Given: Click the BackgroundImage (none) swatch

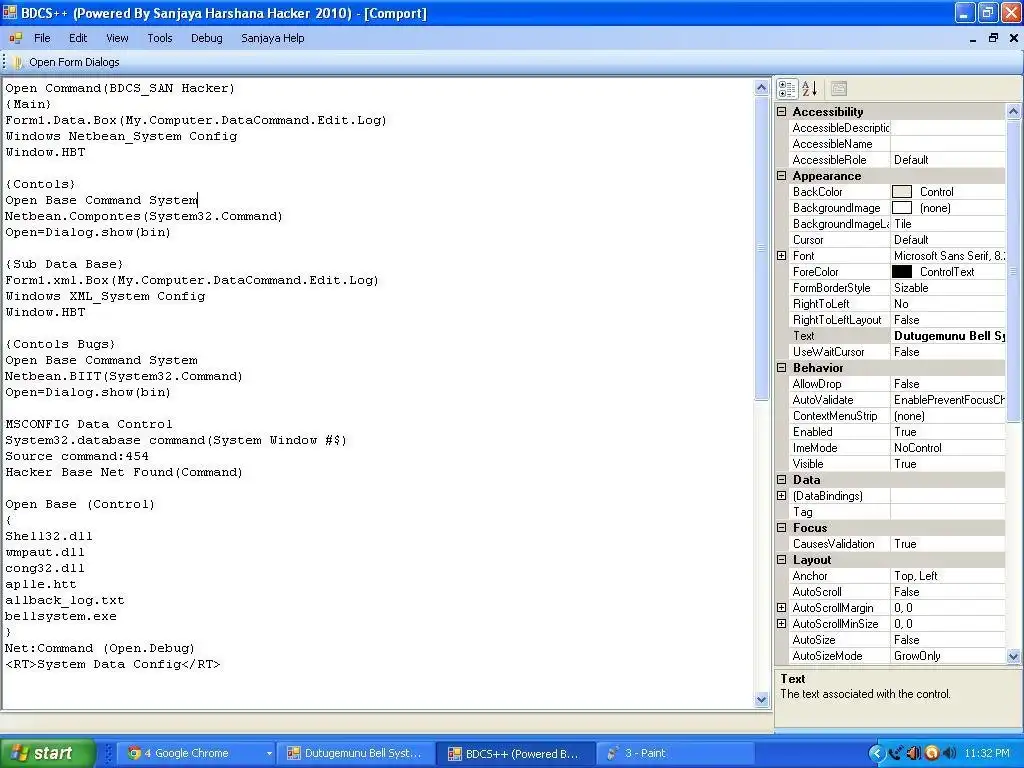Looking at the screenshot, I should (x=902, y=208).
